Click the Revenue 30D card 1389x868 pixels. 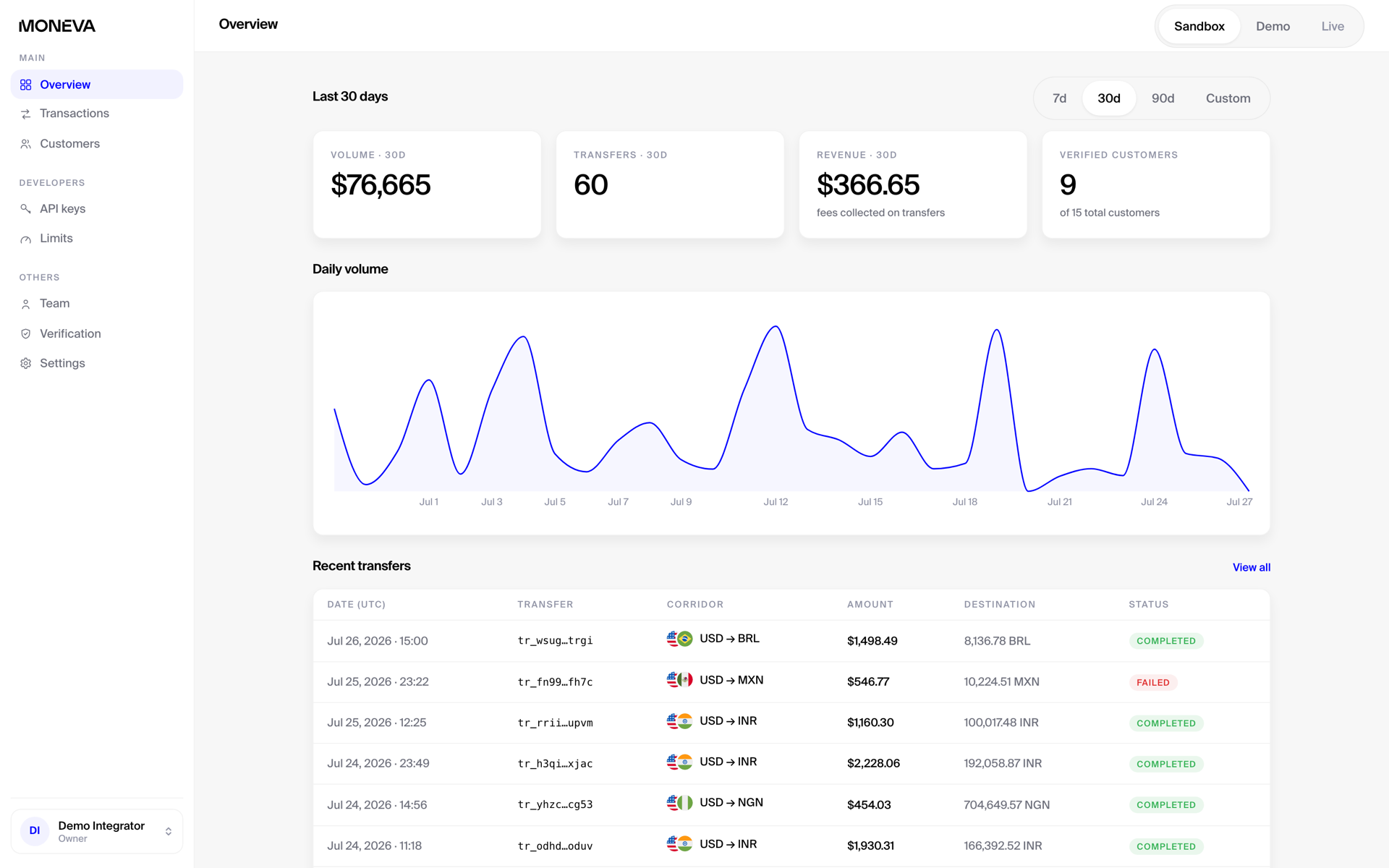(x=913, y=184)
